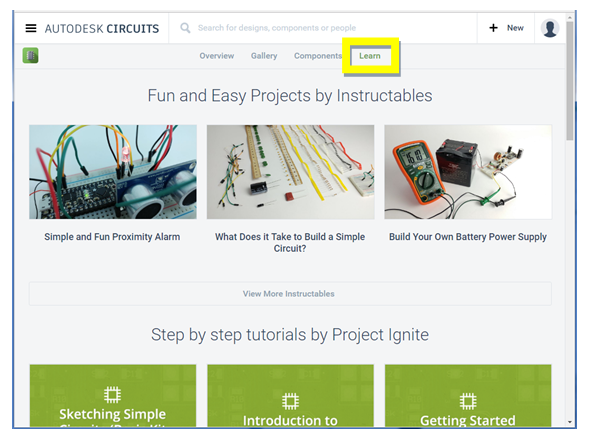The image size is (599, 447).
Task: Click What Does it Take to Build a Simple Circuit
Action: [x=290, y=243]
